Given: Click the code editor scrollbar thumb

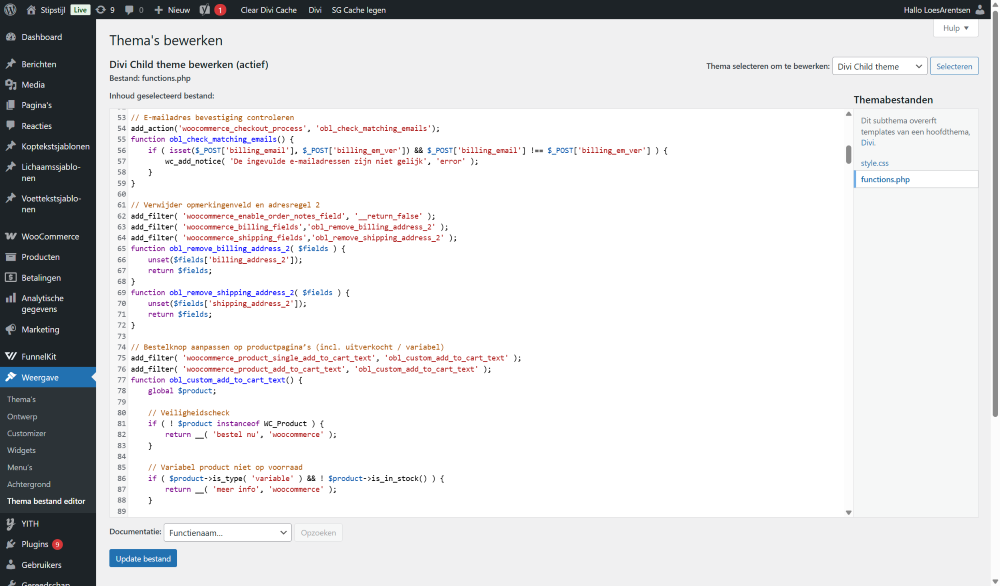Looking at the screenshot, I should pos(848,154).
